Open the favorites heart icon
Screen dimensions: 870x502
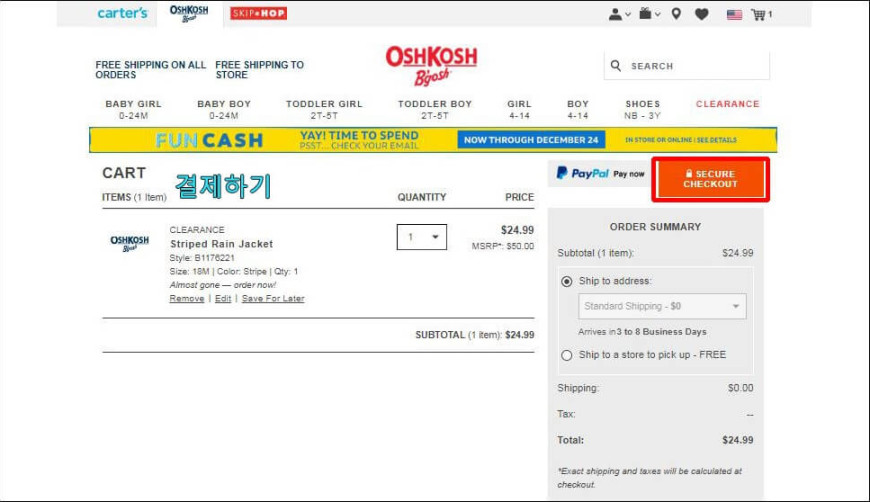pyautogui.click(x=701, y=14)
